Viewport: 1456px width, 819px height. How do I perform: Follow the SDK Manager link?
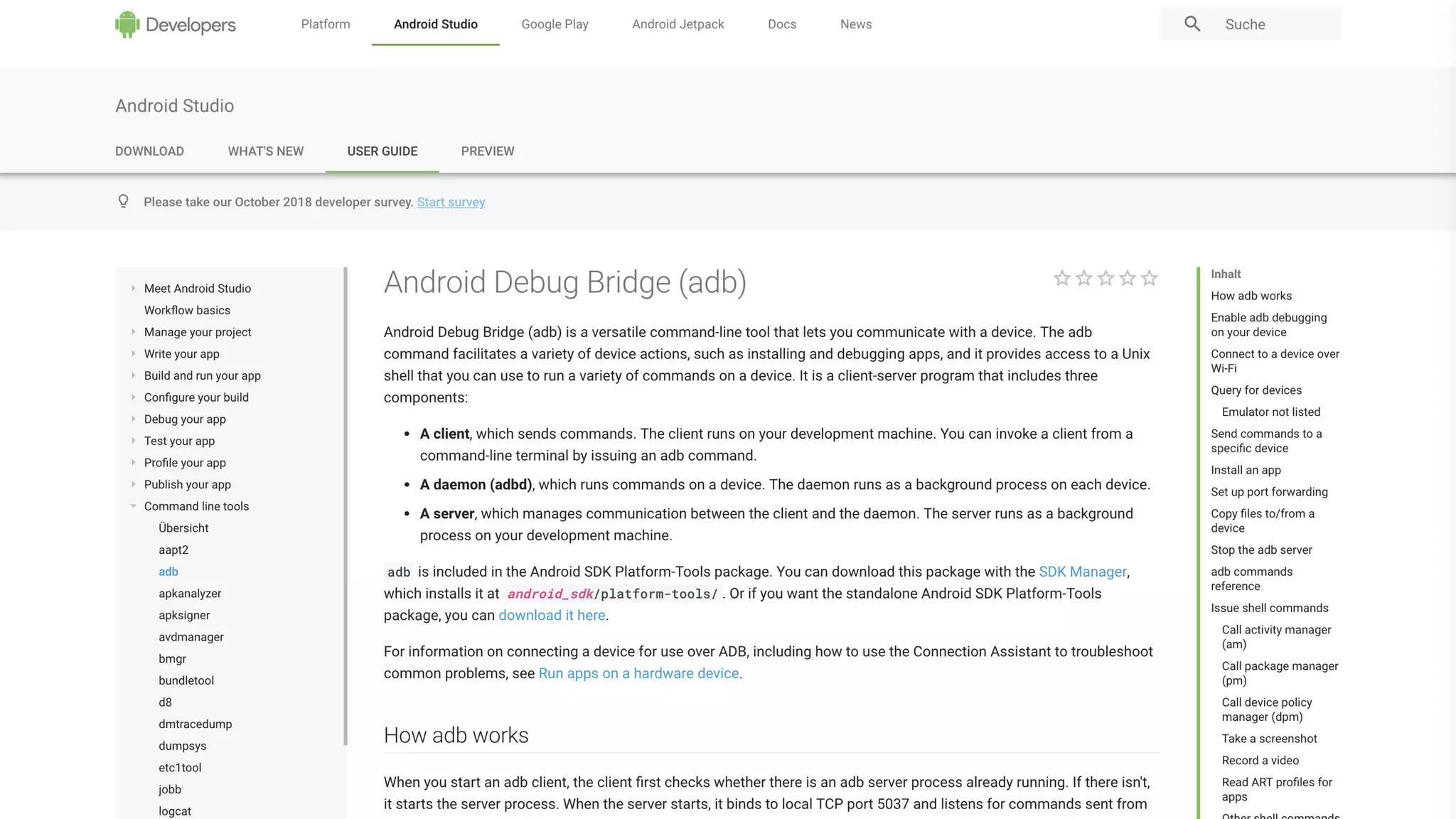coord(1082,572)
